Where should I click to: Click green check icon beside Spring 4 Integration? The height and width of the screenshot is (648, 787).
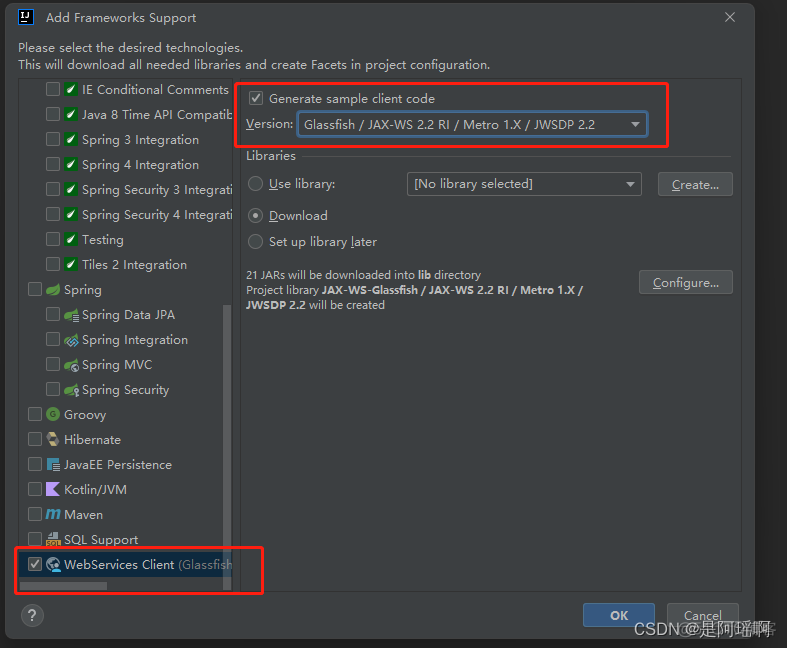pos(71,164)
